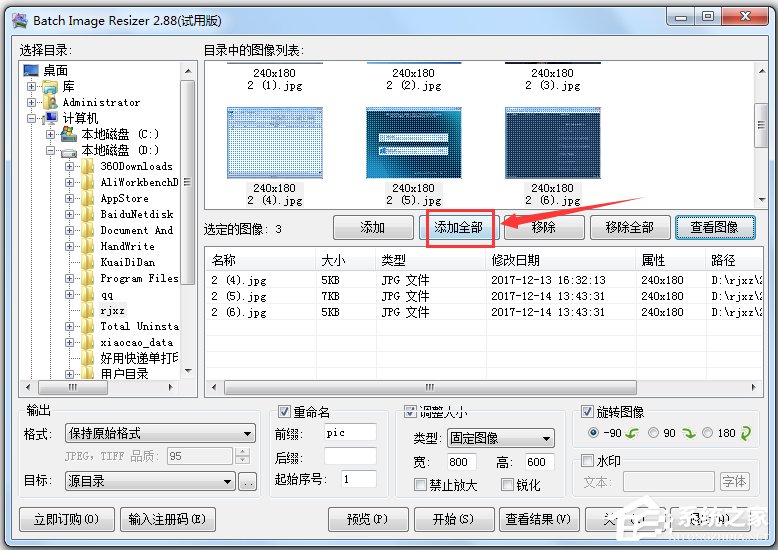This screenshot has width=778, height=550.
Task: Click the 库 library folder icon
Action: [x=50, y=87]
